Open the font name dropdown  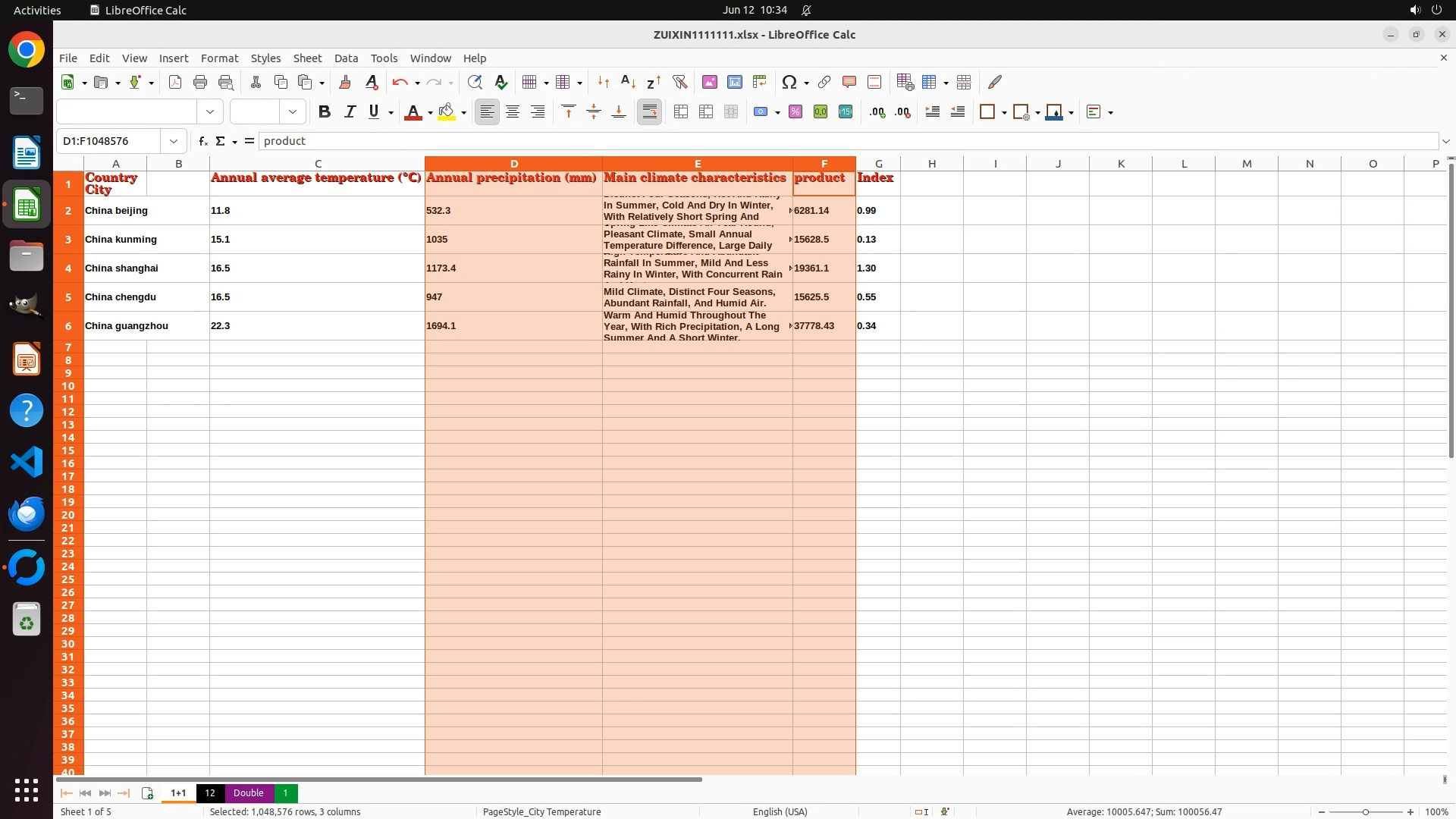(210, 112)
